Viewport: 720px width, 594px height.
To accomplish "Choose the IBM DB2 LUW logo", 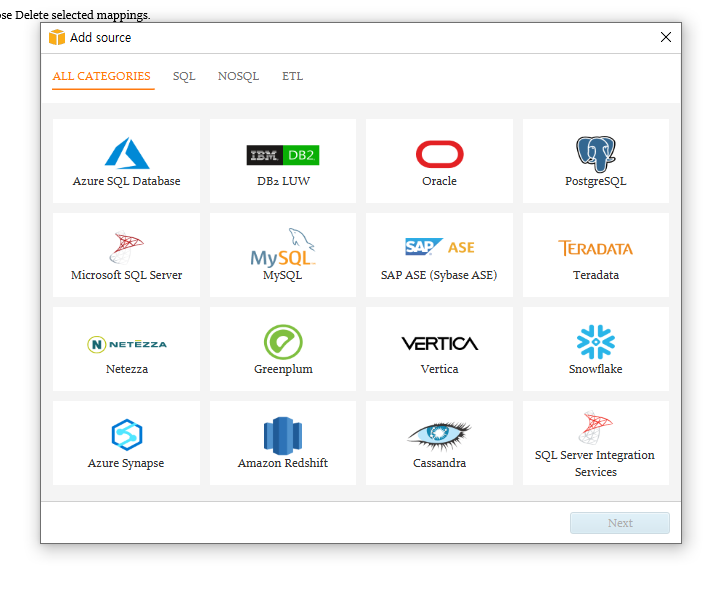I will pyautogui.click(x=283, y=155).
